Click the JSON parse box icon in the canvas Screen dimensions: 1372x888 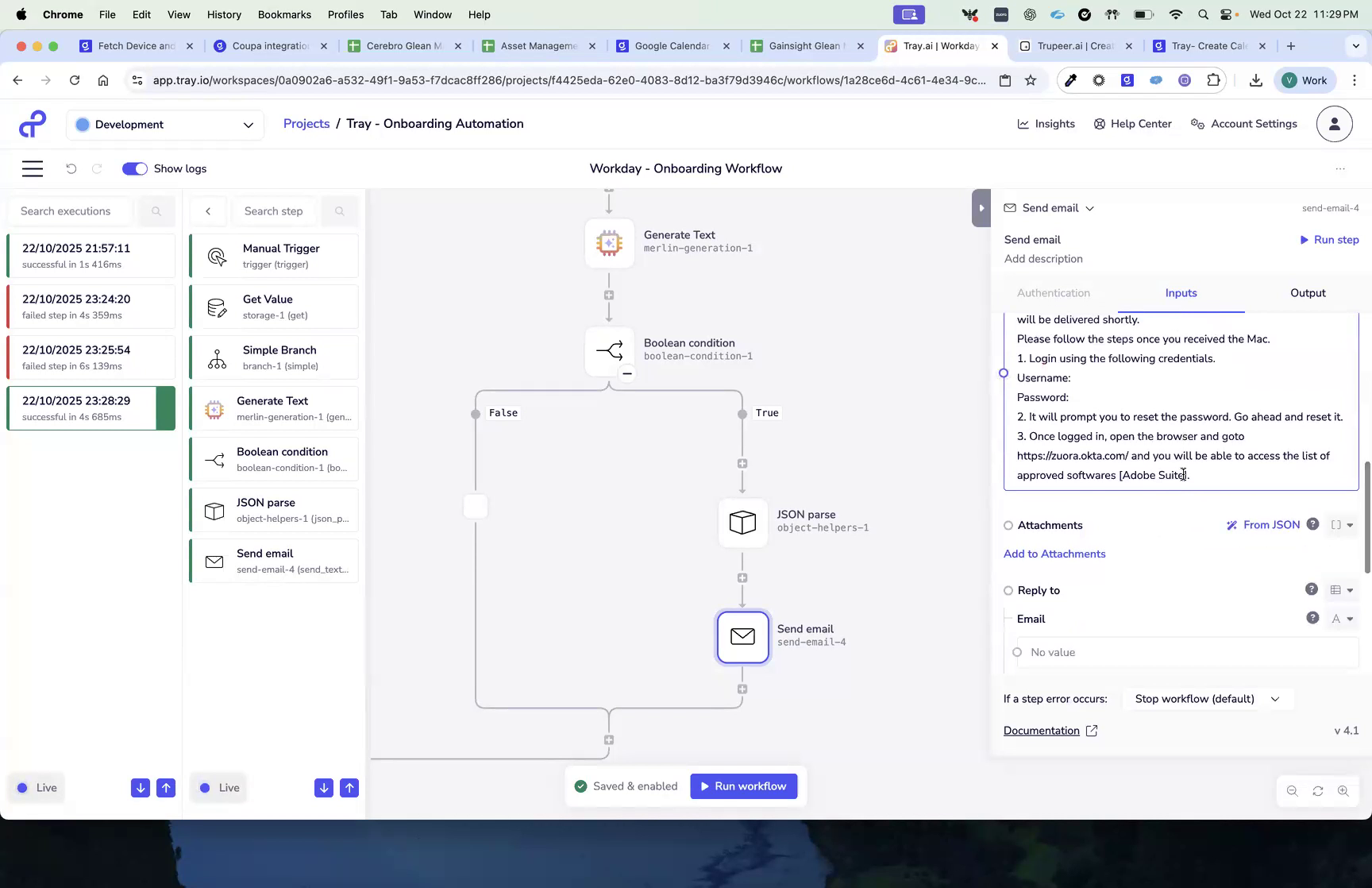pyautogui.click(x=742, y=522)
